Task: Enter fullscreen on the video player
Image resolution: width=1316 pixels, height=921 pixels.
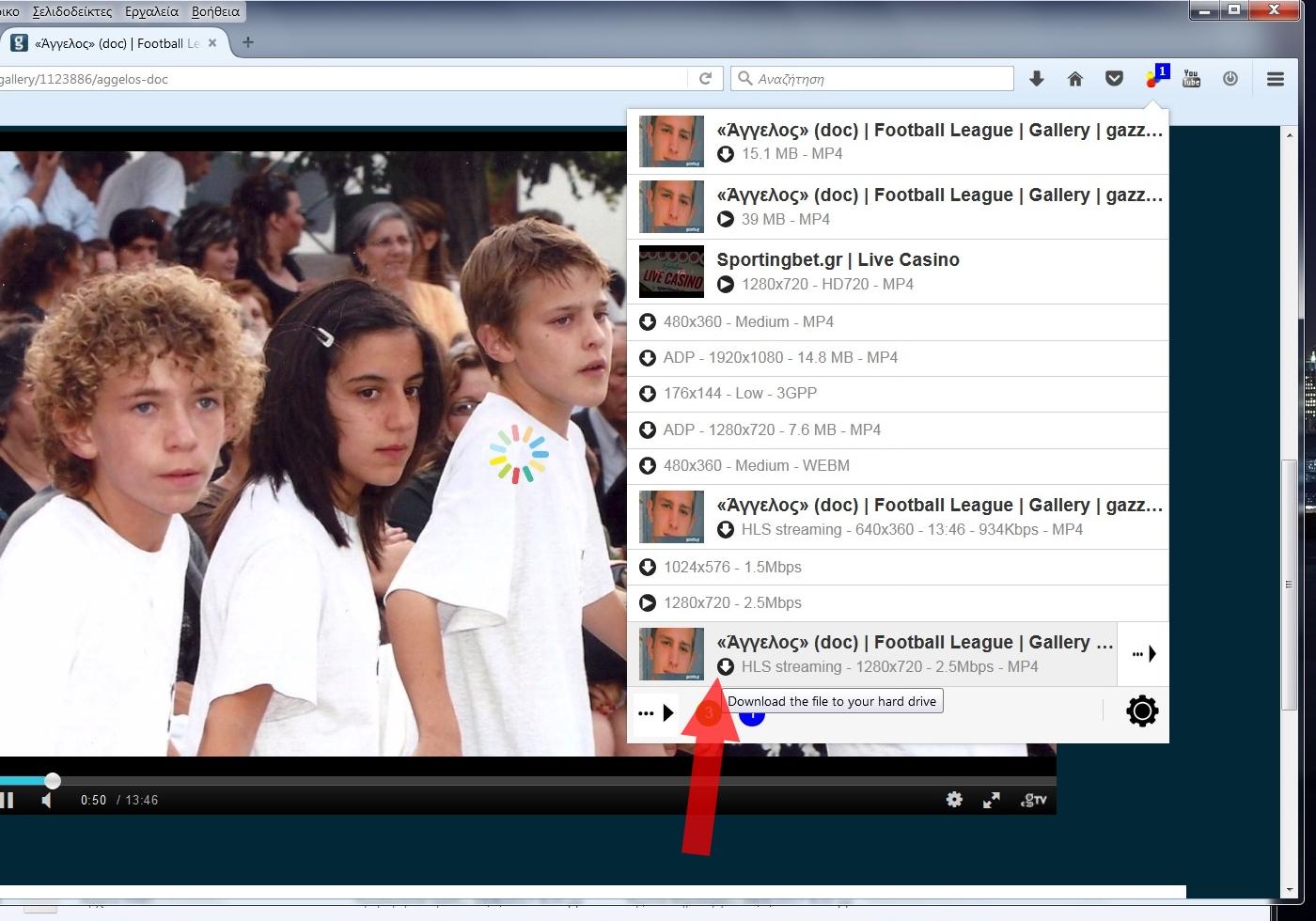Action: (992, 800)
